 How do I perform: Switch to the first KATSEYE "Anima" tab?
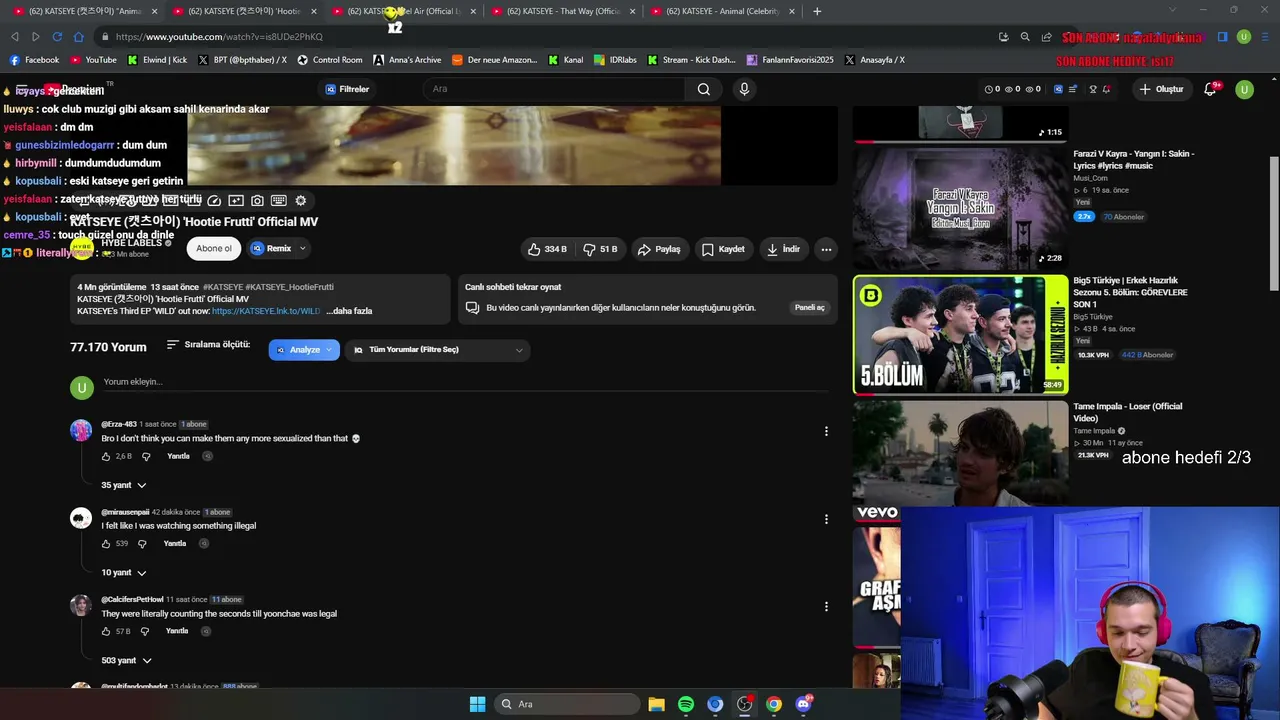(x=85, y=11)
